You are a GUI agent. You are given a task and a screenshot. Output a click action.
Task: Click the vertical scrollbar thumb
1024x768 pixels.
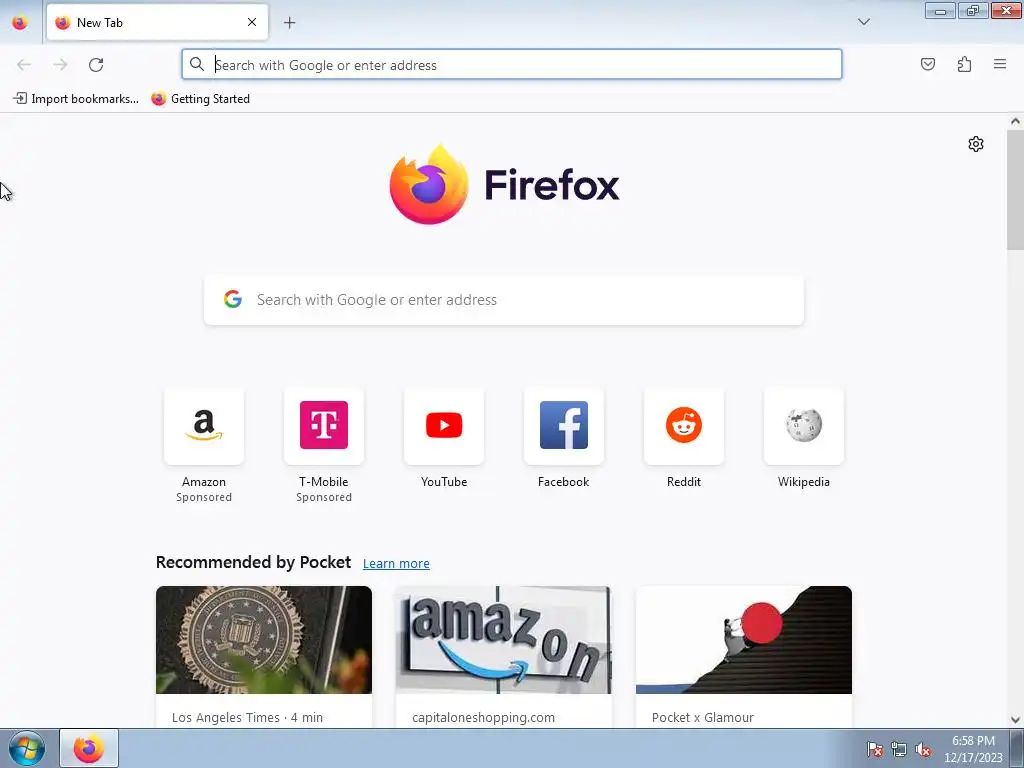pyautogui.click(x=1015, y=190)
